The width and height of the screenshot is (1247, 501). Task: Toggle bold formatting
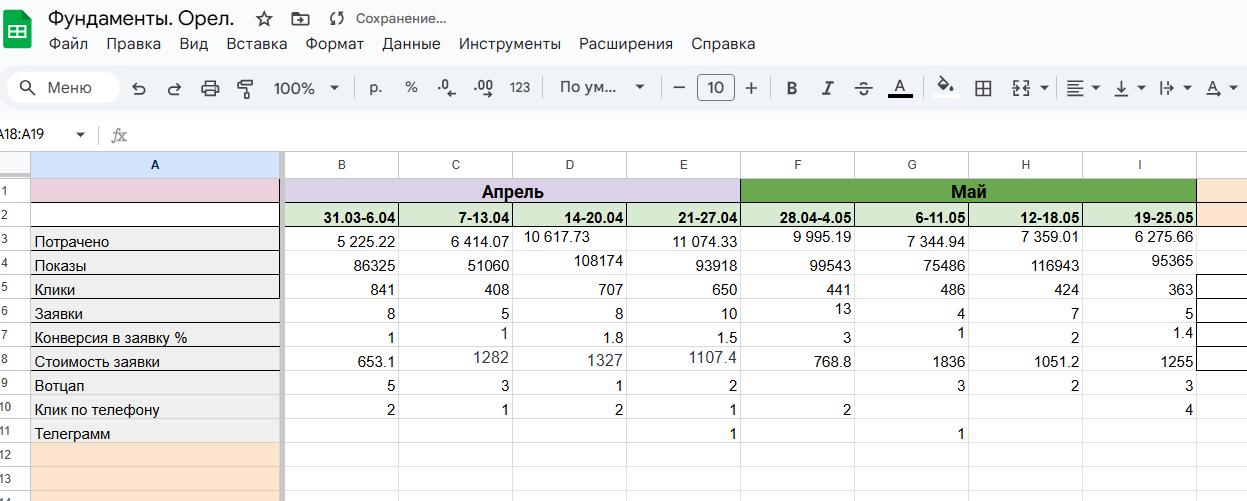[x=792, y=88]
